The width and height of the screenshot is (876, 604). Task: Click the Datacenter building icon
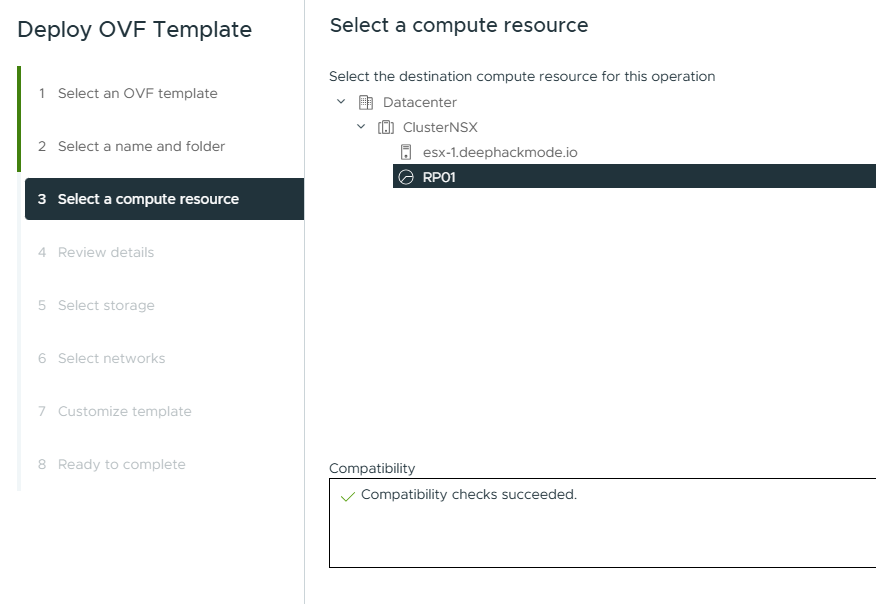(x=366, y=102)
